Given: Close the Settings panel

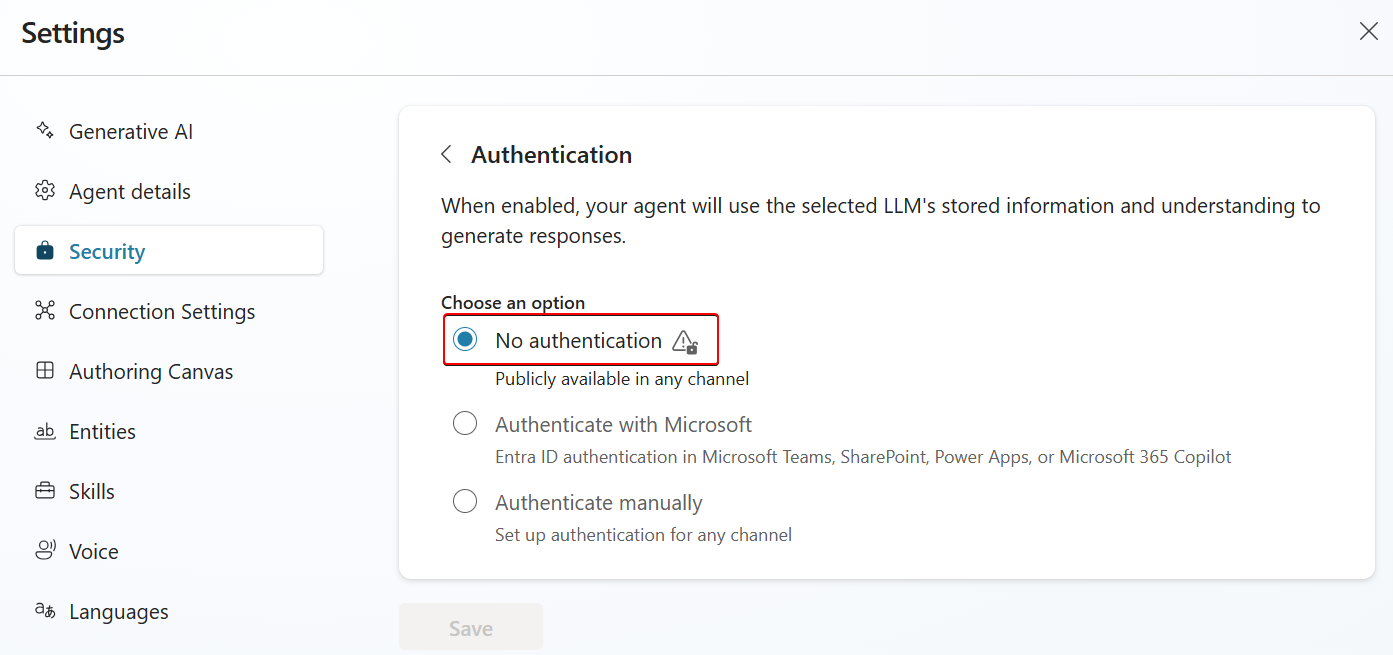Looking at the screenshot, I should (1368, 31).
